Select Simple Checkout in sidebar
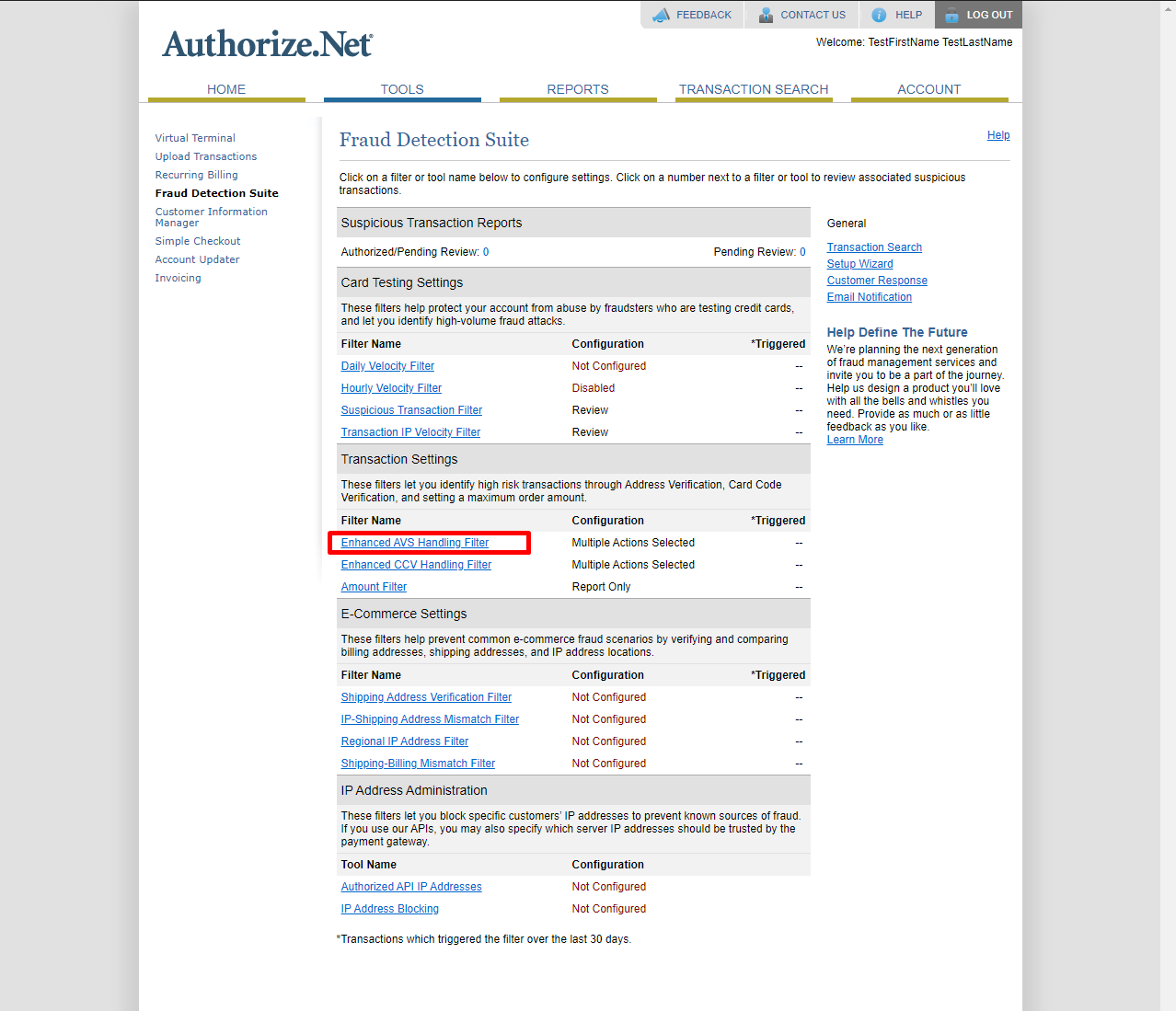 [x=198, y=241]
